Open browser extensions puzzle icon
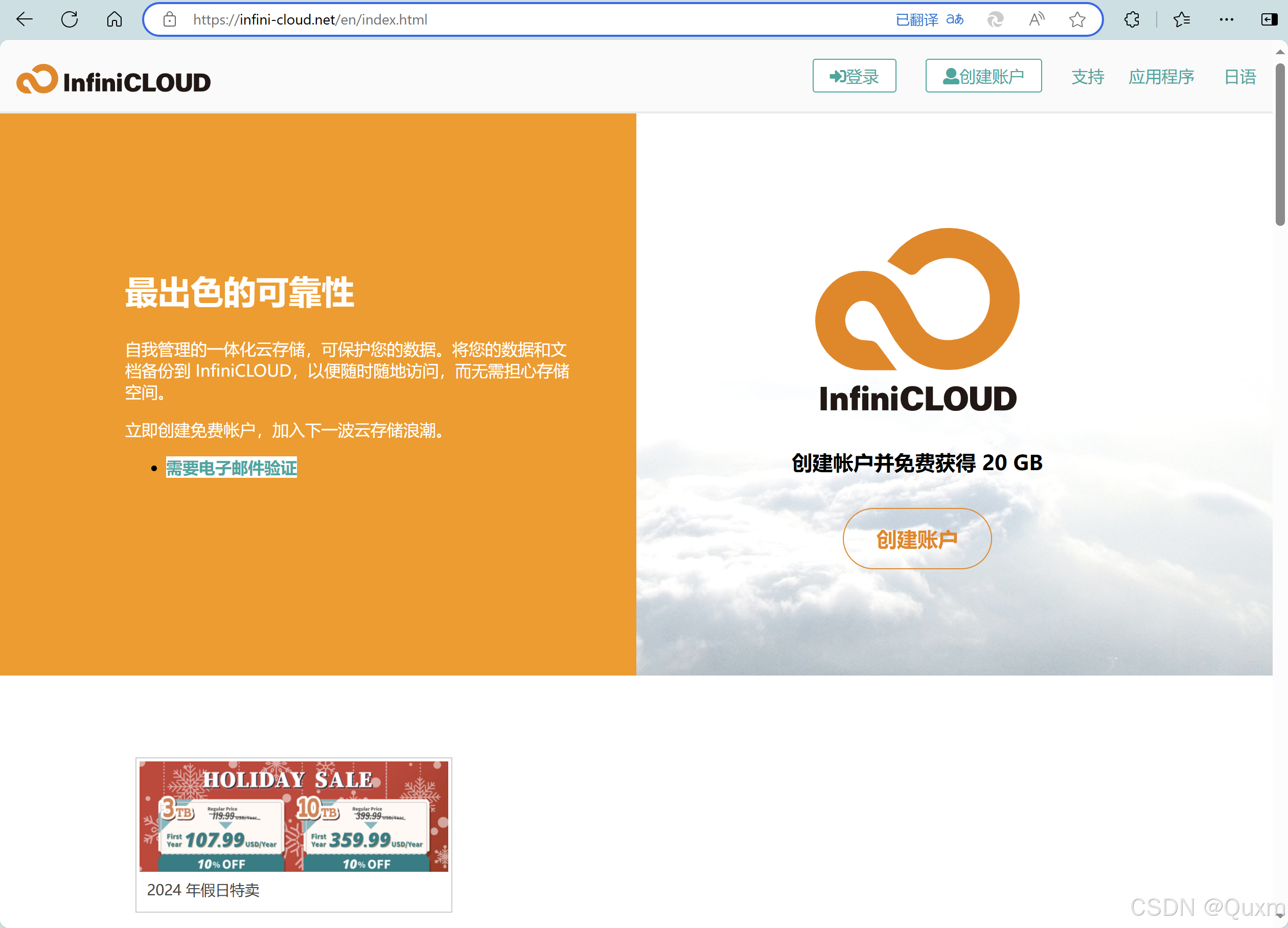The image size is (1288, 928). click(1131, 20)
